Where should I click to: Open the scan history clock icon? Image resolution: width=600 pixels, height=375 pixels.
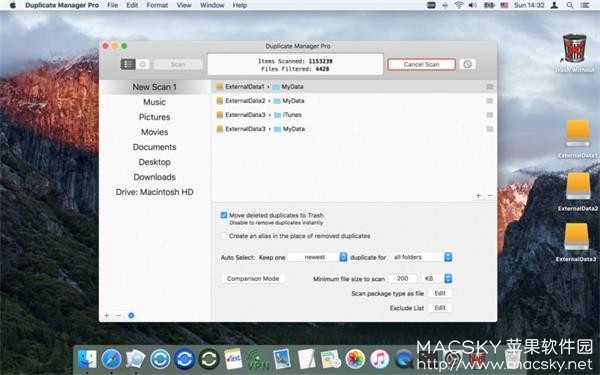click(467, 64)
